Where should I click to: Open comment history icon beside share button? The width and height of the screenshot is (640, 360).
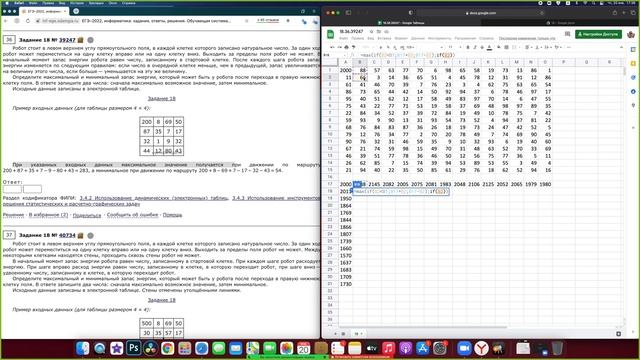click(567, 34)
